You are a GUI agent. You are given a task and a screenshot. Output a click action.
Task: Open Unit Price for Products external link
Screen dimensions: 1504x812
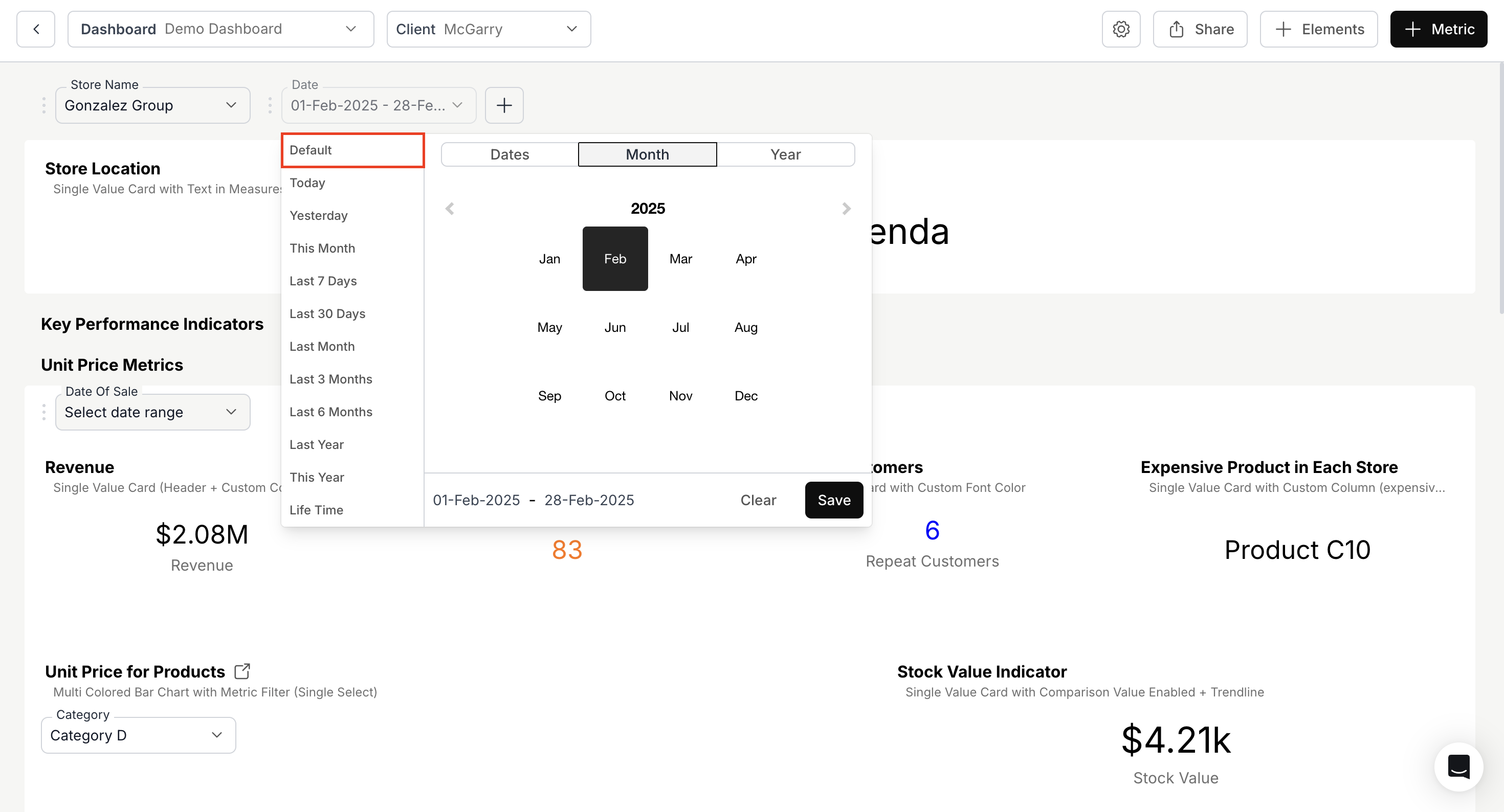241,671
